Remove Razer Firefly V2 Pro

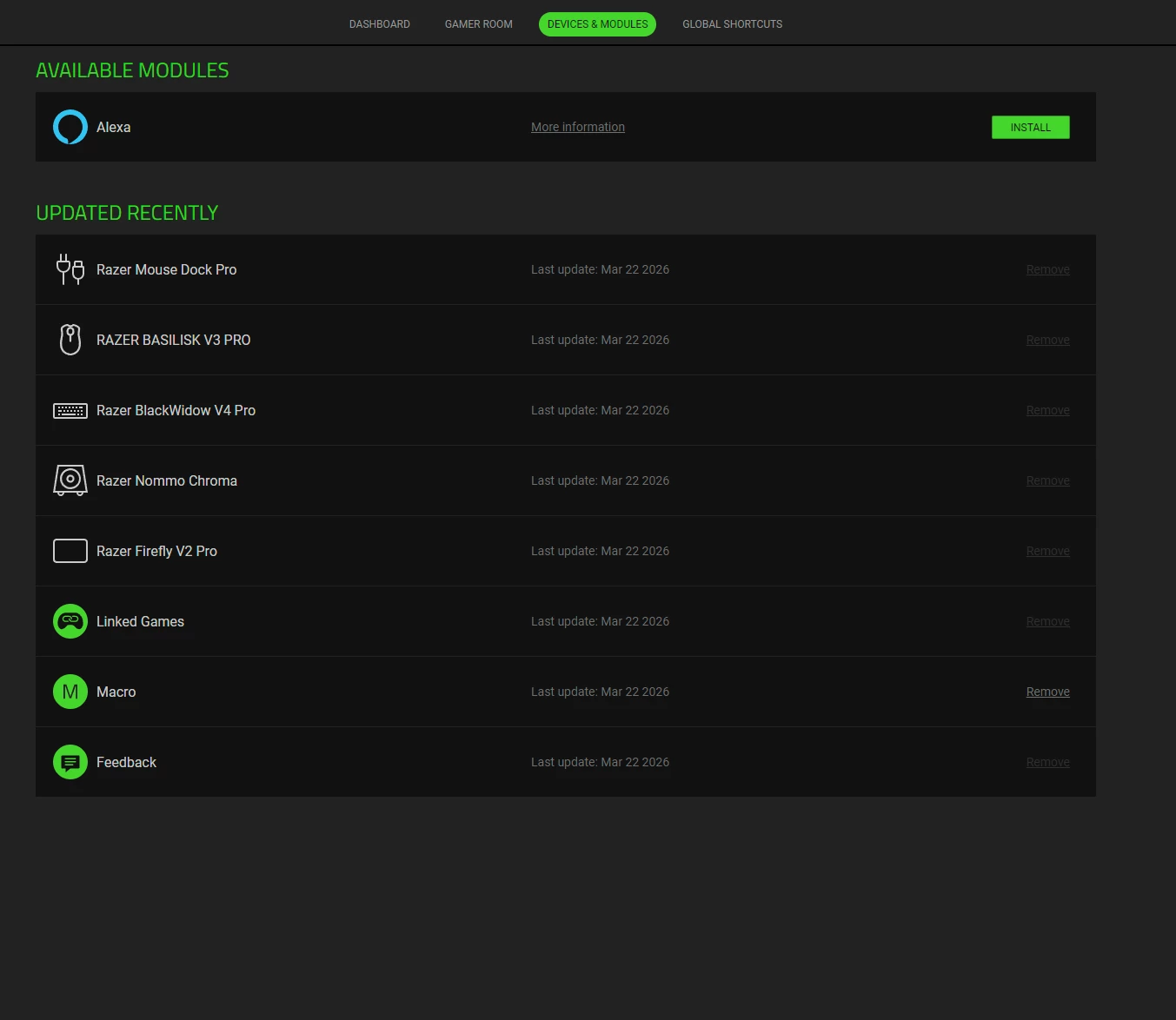coord(1048,551)
